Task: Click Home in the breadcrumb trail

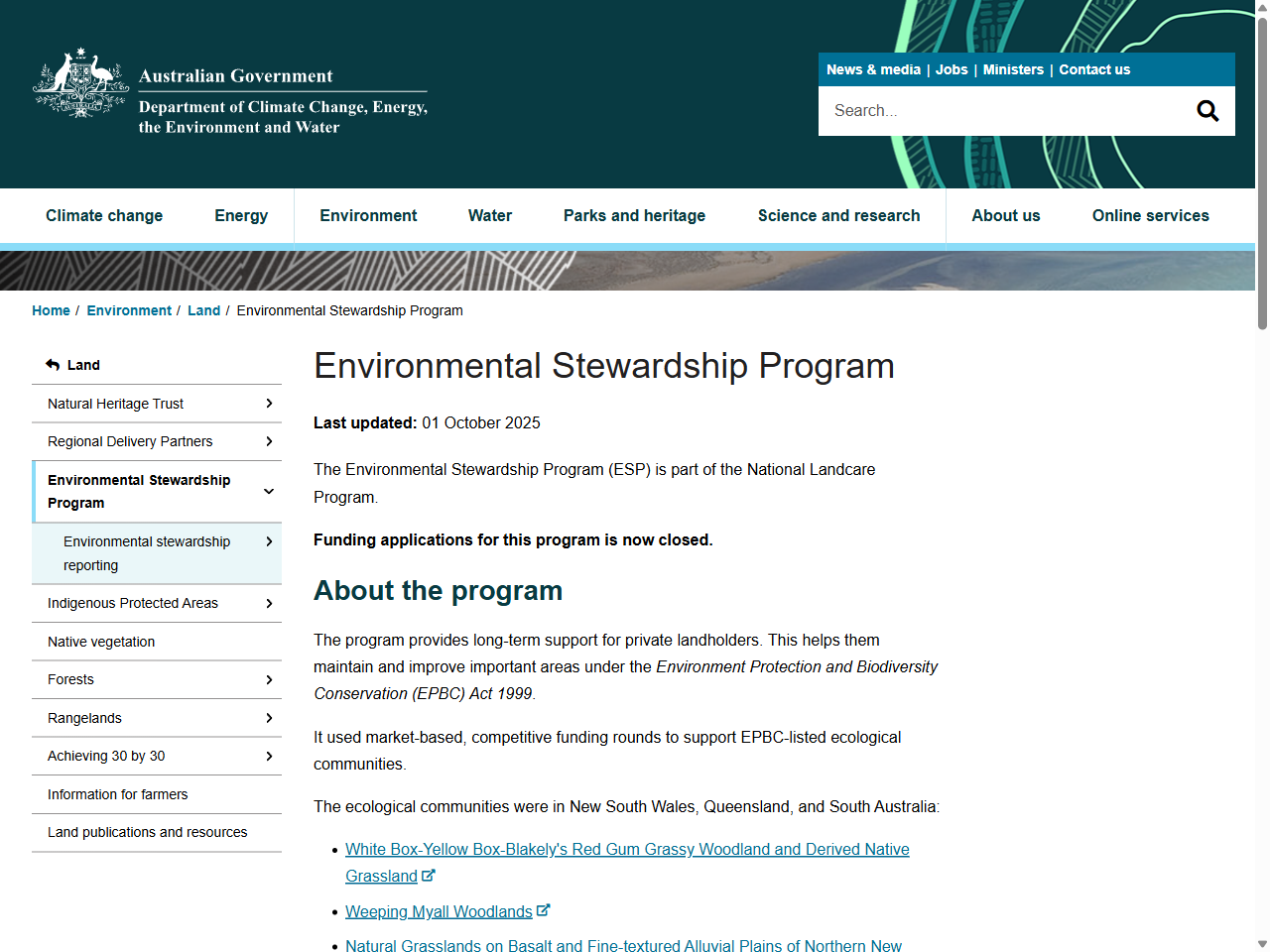Action: tap(51, 310)
